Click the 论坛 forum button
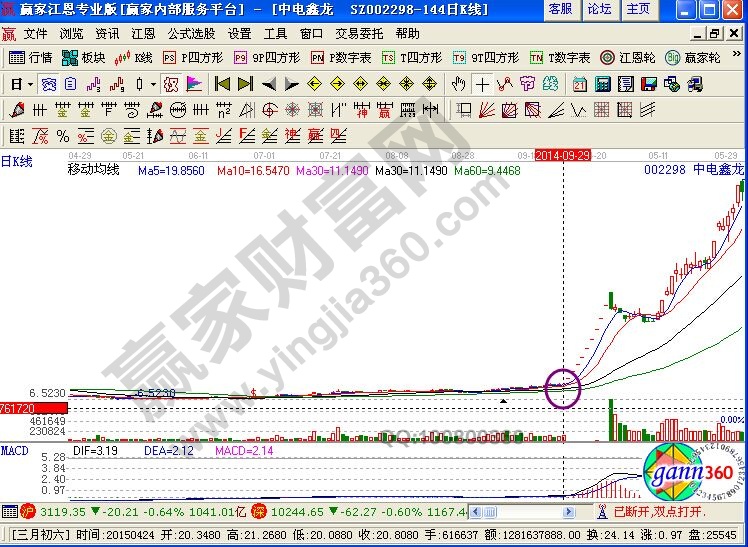The height and width of the screenshot is (547, 748). [600, 9]
